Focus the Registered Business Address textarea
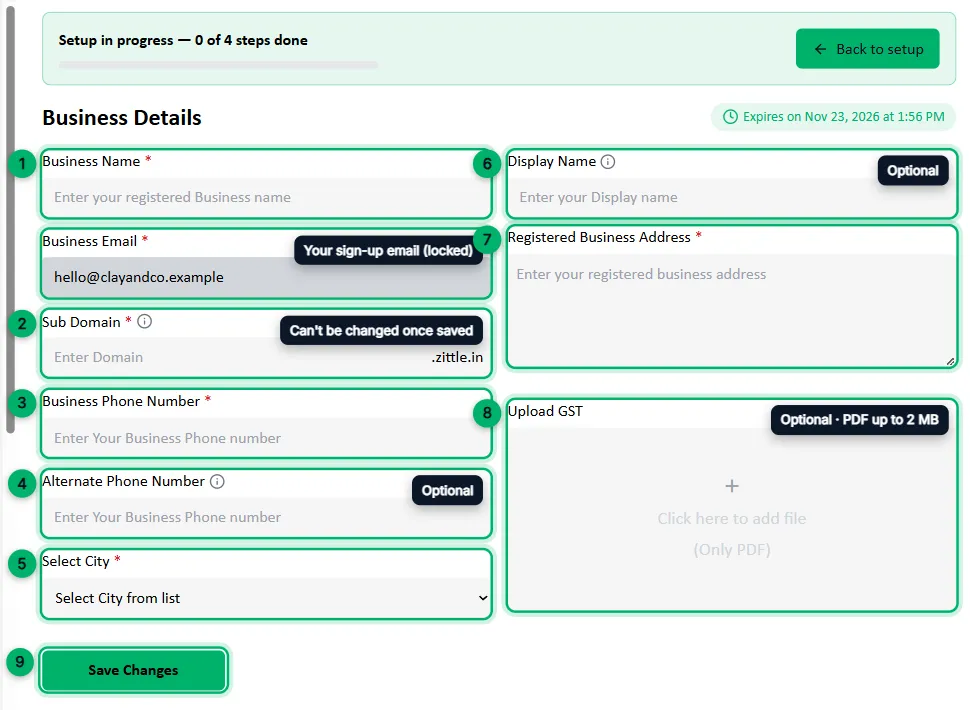This screenshot has height=710, width=970. pos(732,310)
